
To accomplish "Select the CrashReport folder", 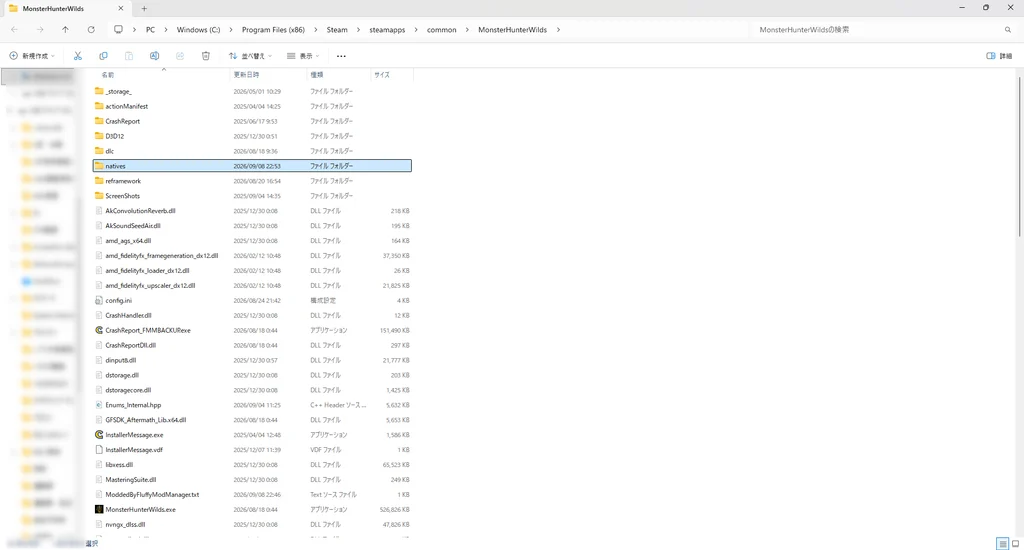I will pyautogui.click(x=123, y=121).
